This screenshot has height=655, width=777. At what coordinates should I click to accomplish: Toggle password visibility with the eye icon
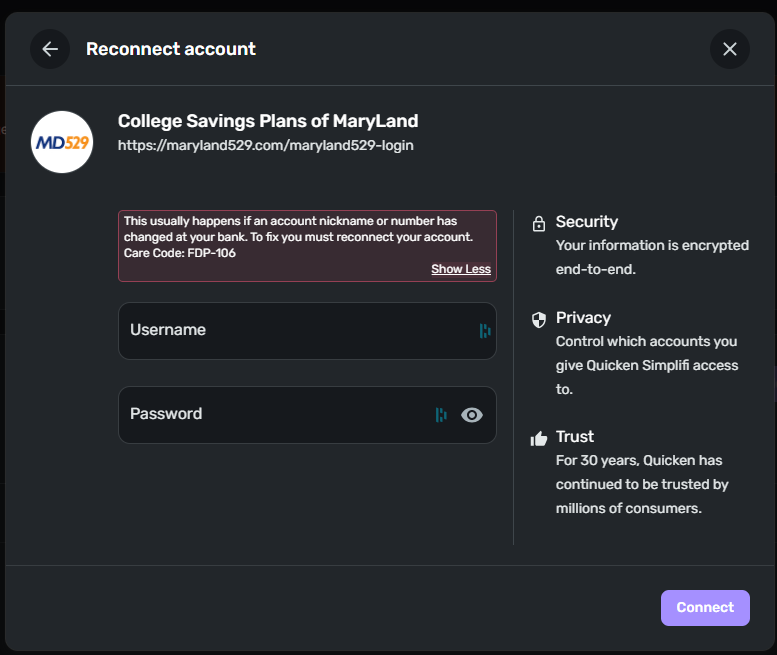click(472, 415)
